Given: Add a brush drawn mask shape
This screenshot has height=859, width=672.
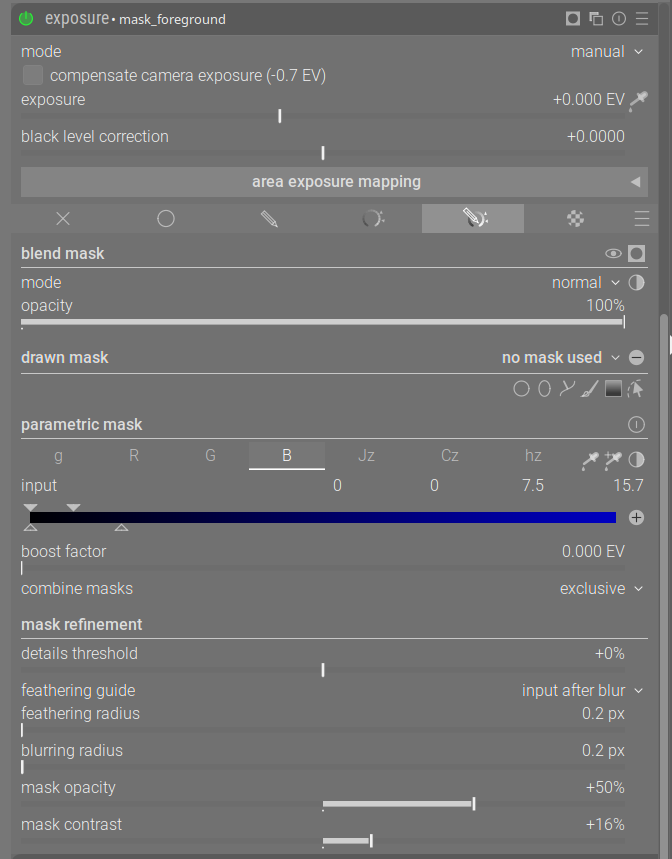Looking at the screenshot, I should point(590,389).
